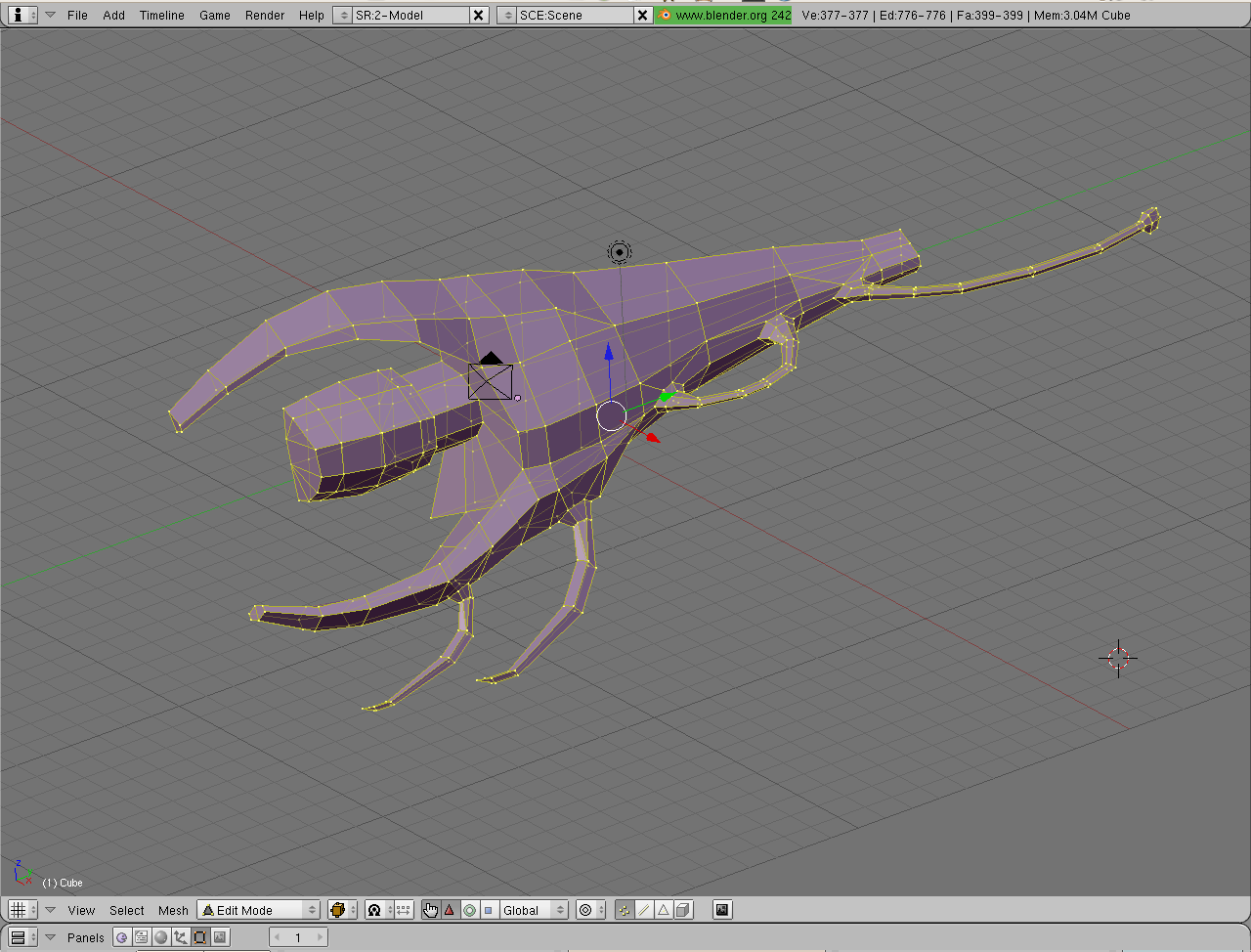Screen dimensions: 1251x952
Task: Click the www.blender.org link
Action: (724, 15)
